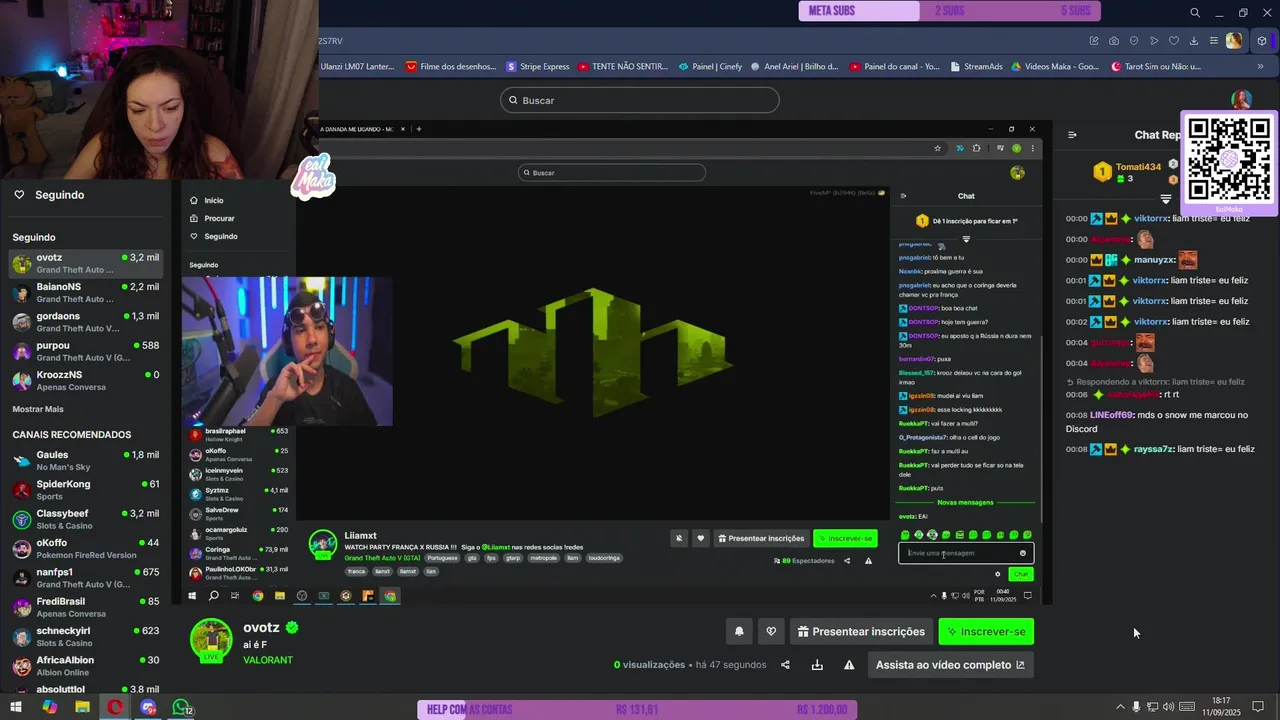Open oKoffo recommended channel in the sidebar

coord(85,548)
